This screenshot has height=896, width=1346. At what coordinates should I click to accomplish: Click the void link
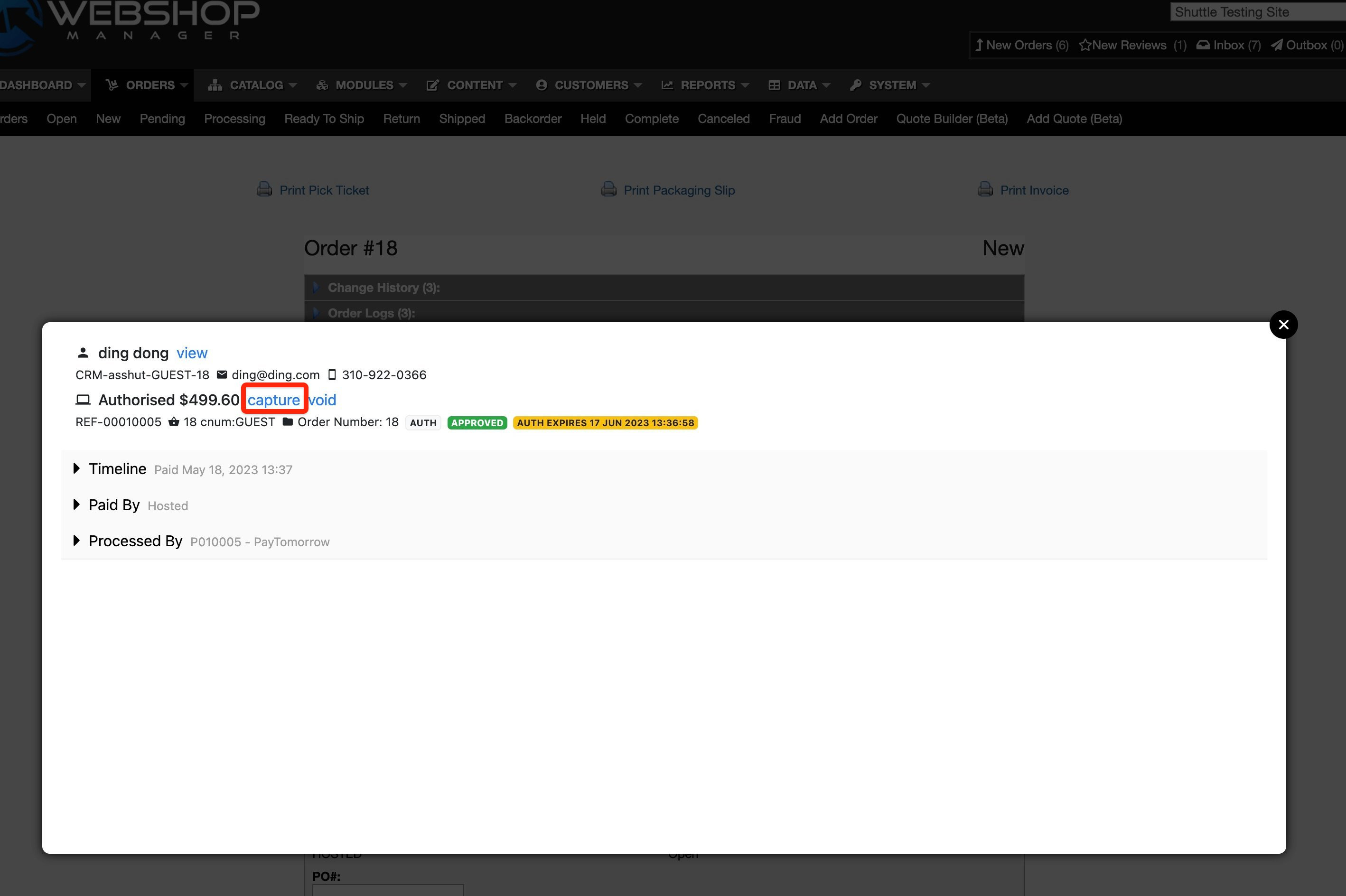tap(322, 400)
